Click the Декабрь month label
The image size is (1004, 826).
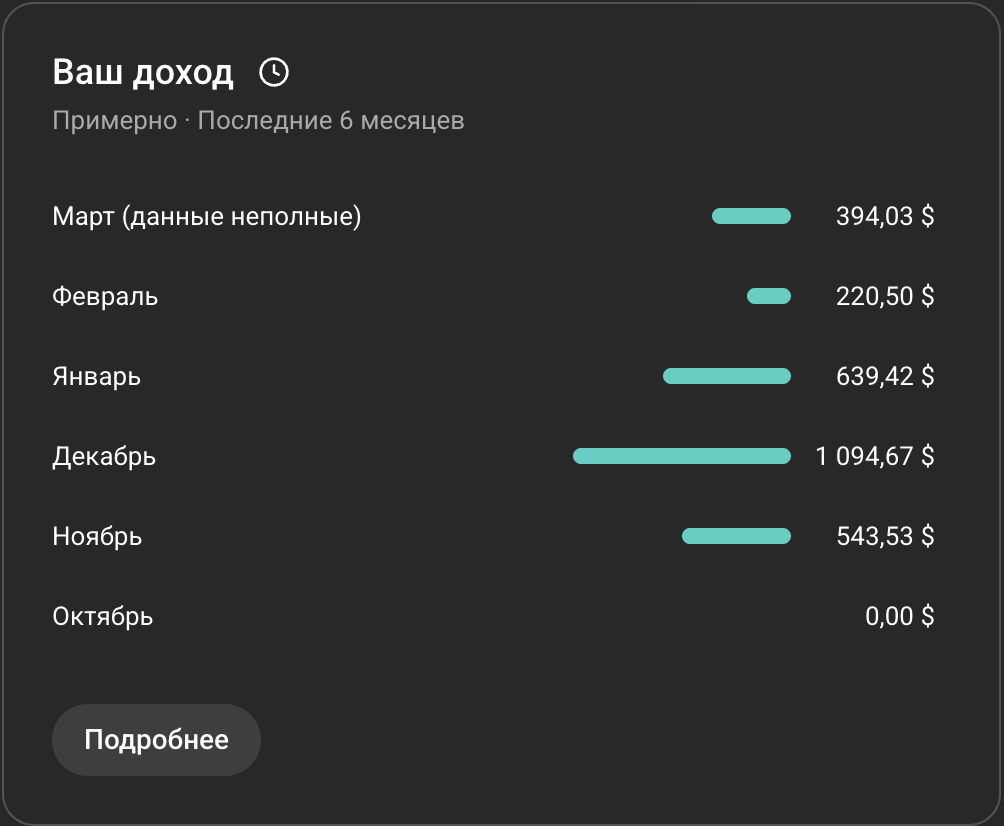point(104,457)
